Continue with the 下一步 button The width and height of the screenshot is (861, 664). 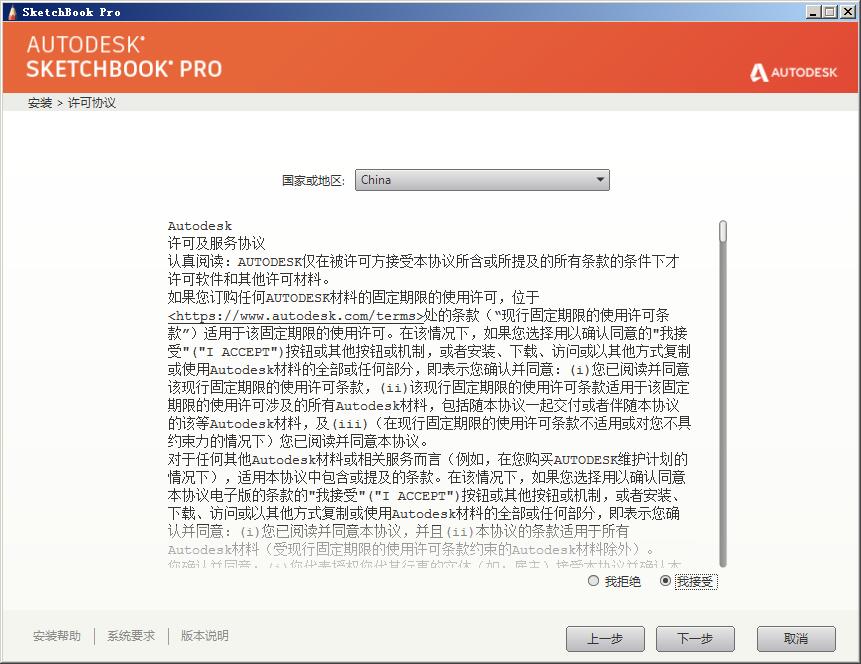tap(695, 639)
